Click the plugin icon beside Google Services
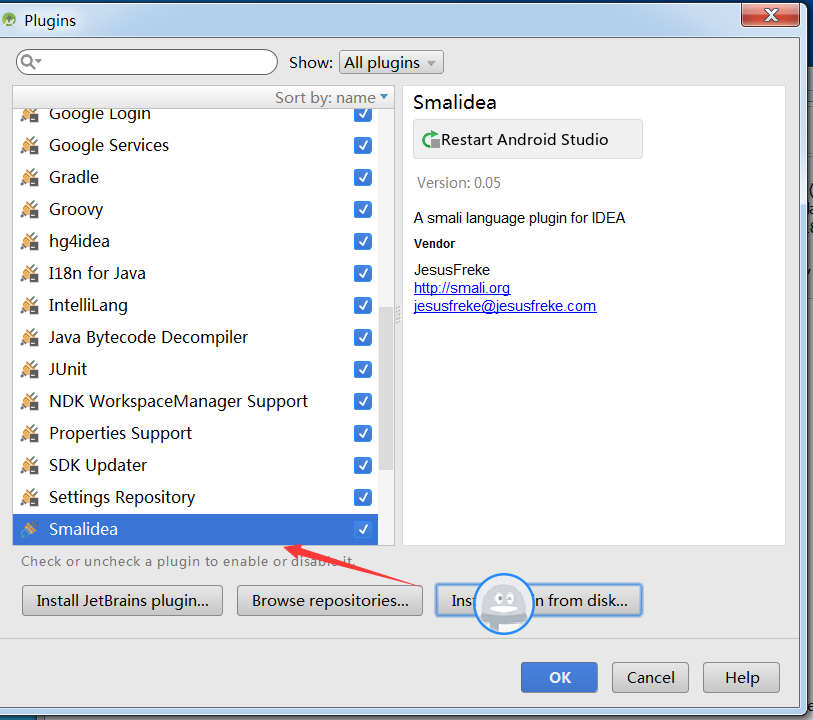Image resolution: width=813 pixels, height=720 pixels. 30,146
